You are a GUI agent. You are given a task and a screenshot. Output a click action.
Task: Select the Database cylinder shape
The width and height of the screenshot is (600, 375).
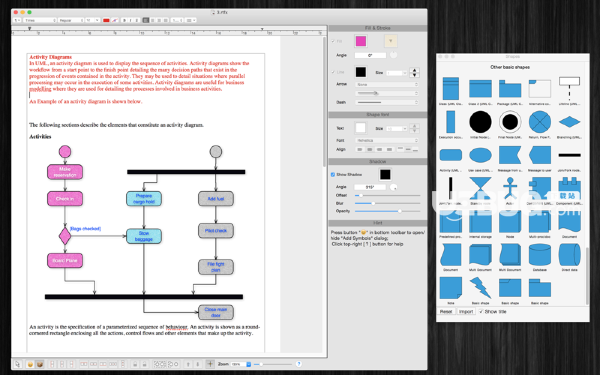(x=540, y=254)
